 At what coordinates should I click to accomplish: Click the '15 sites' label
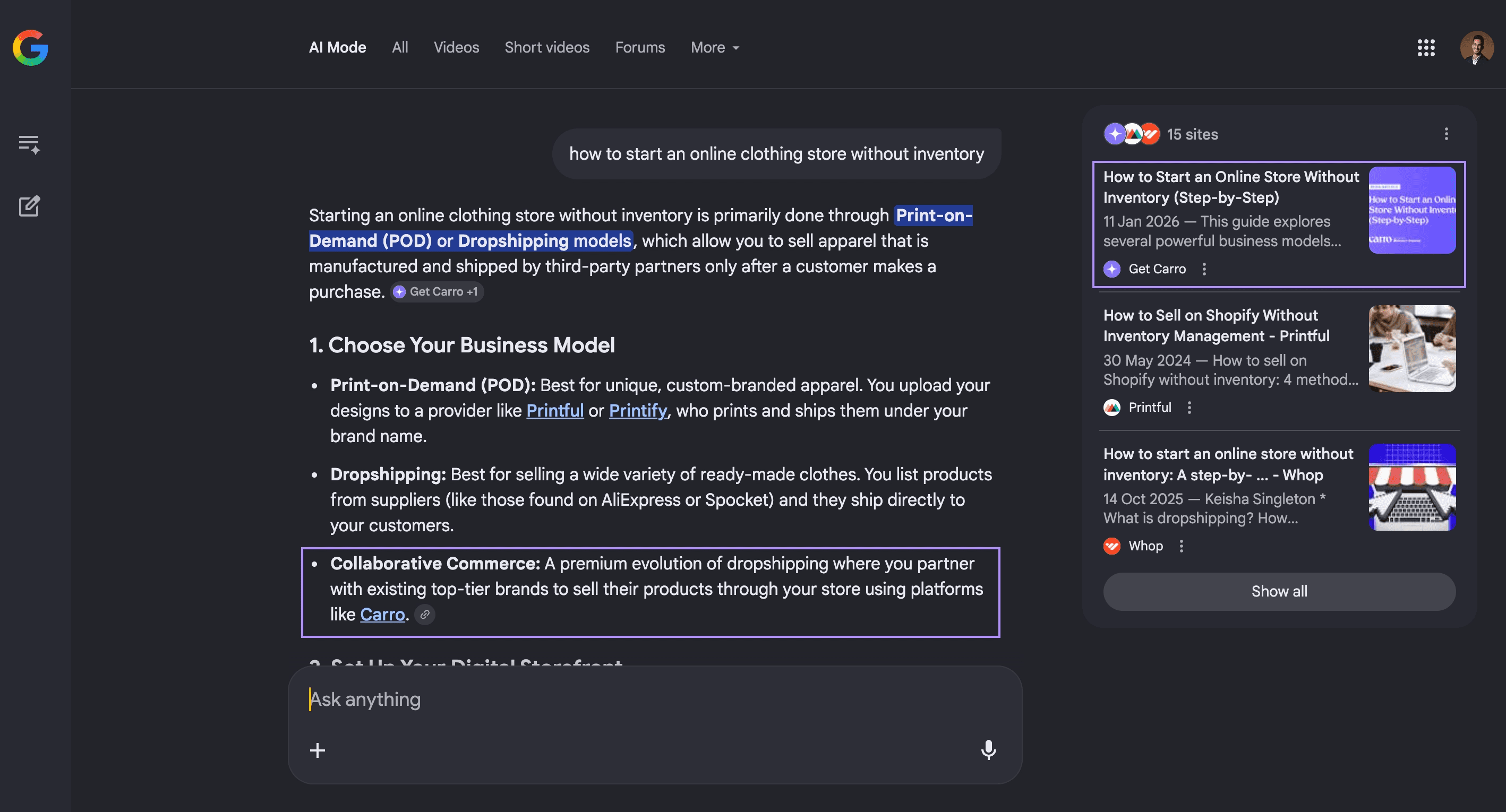(x=1192, y=134)
